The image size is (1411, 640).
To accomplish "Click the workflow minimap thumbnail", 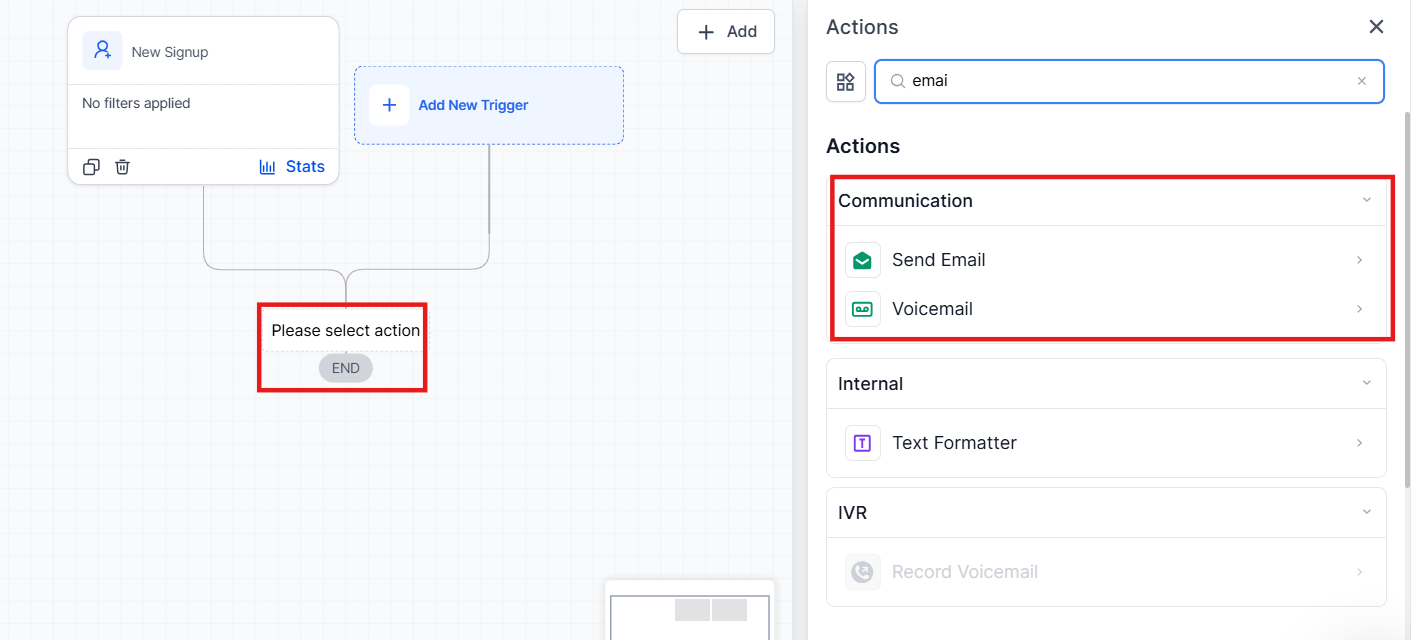I will click(x=690, y=612).
